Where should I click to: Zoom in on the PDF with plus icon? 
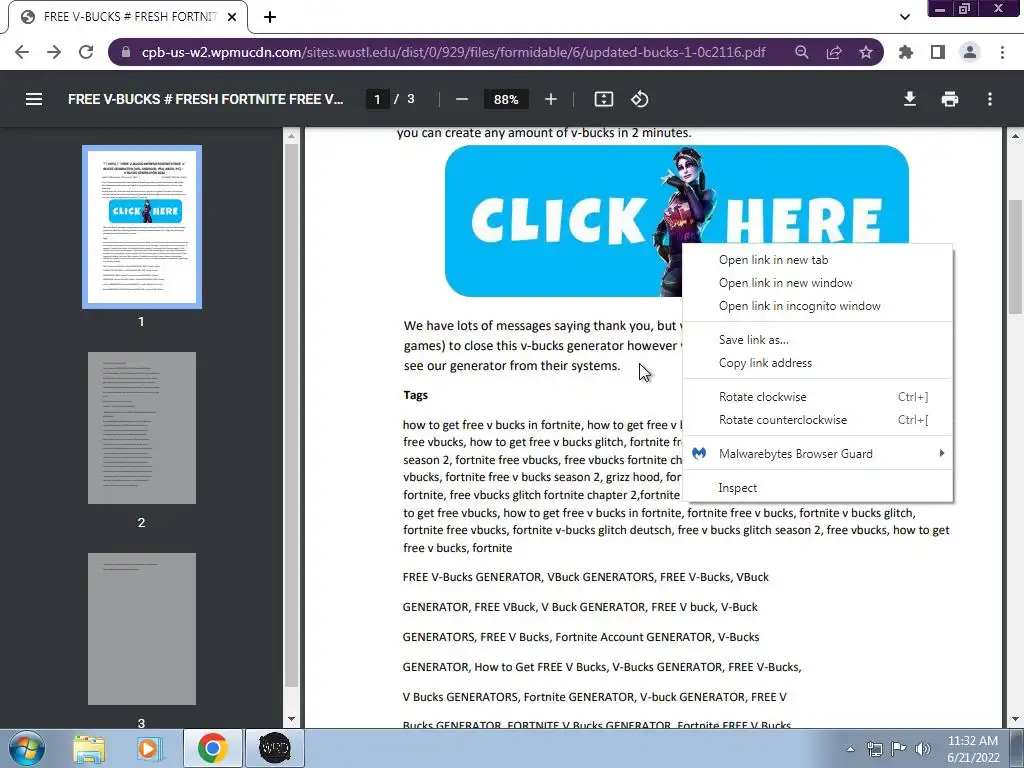[551, 99]
